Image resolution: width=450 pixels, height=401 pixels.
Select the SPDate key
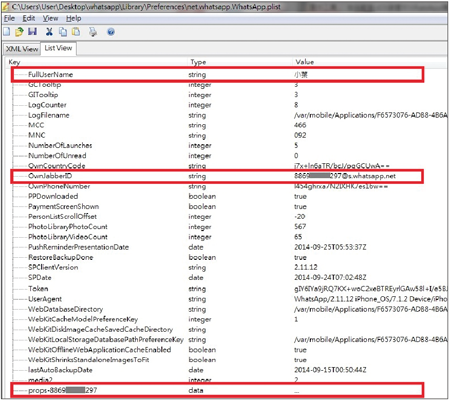click(40, 278)
